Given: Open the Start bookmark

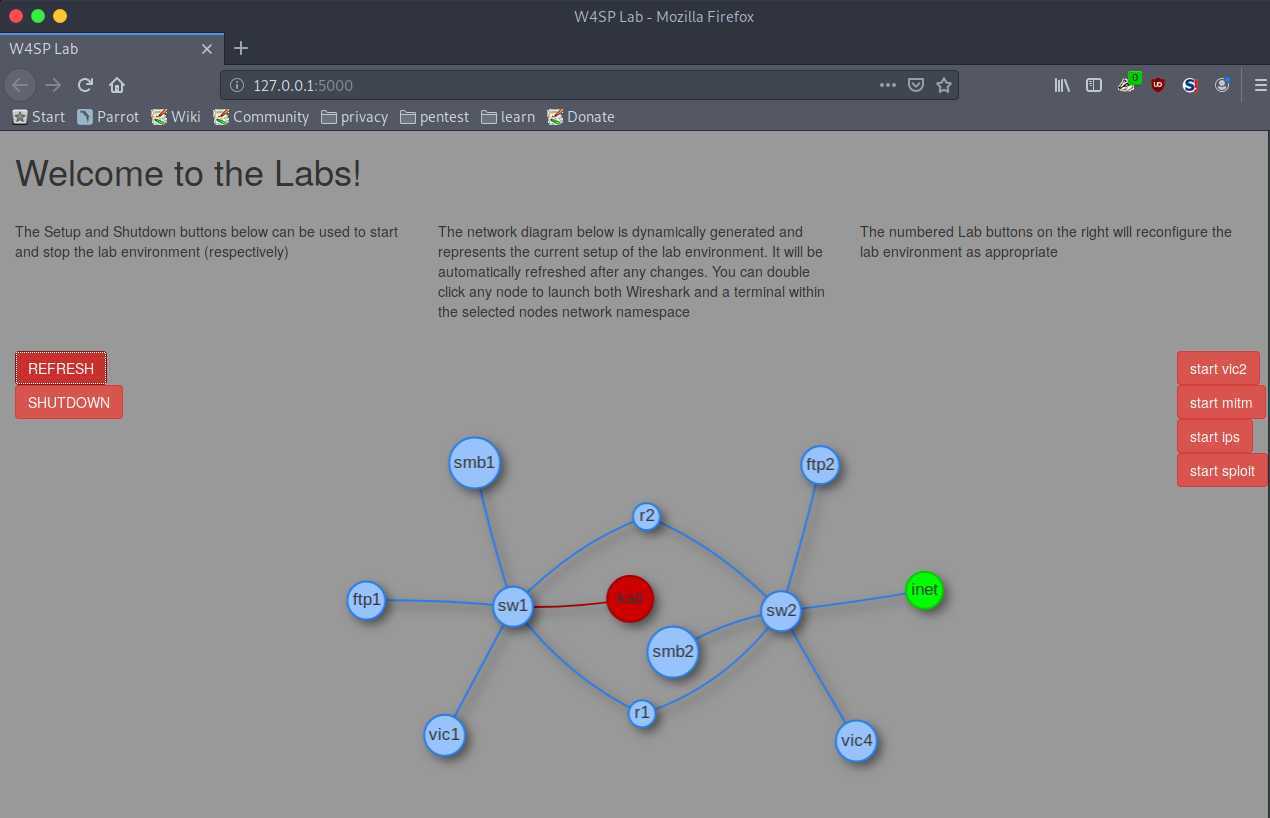Looking at the screenshot, I should (x=39, y=117).
